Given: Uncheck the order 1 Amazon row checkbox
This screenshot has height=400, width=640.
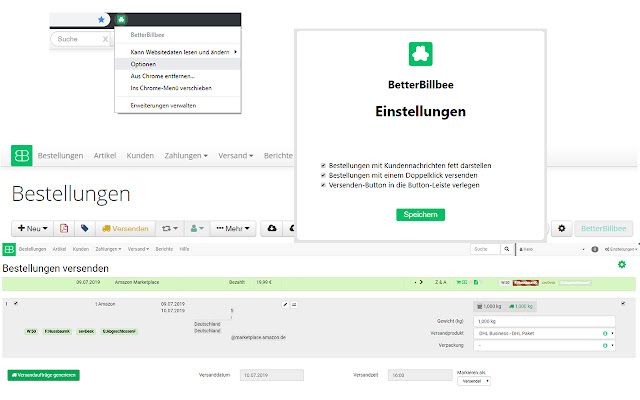Looking at the screenshot, I should 16,303.
